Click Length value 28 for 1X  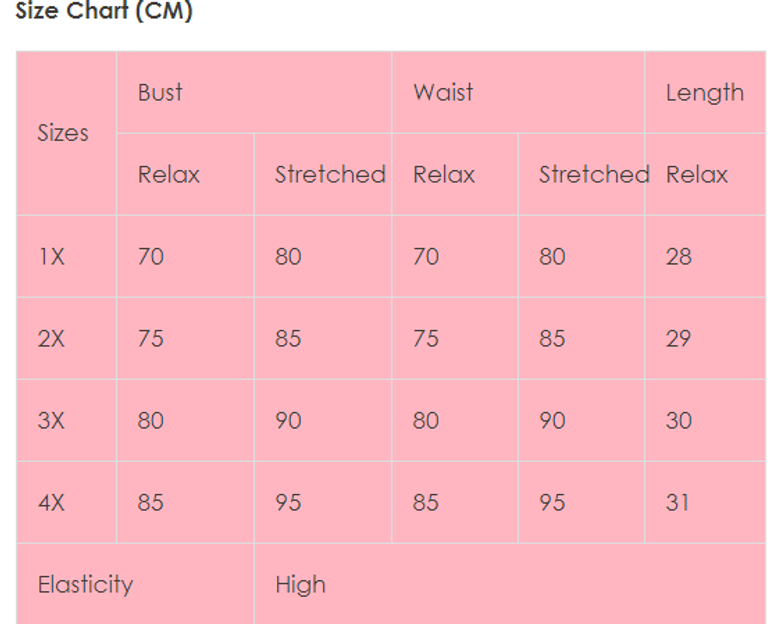705,256
